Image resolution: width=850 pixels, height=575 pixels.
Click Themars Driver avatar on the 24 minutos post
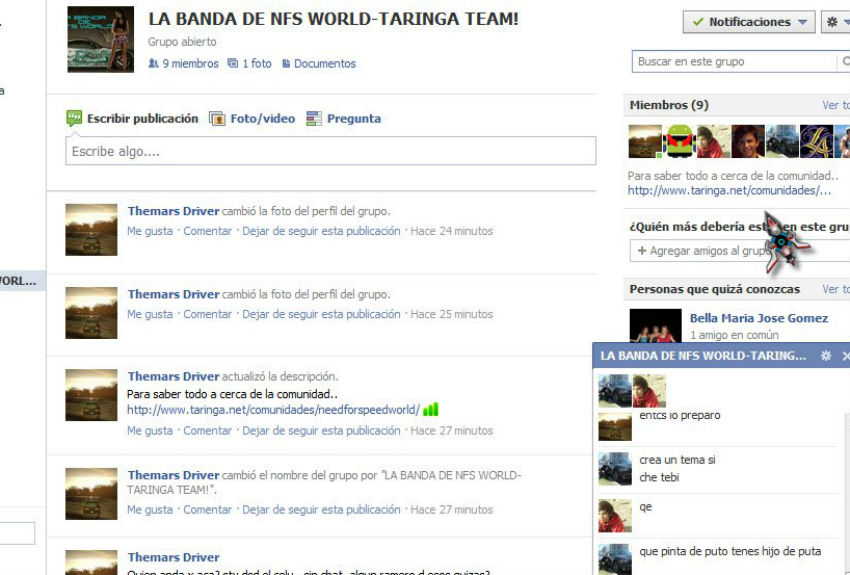coord(91,230)
